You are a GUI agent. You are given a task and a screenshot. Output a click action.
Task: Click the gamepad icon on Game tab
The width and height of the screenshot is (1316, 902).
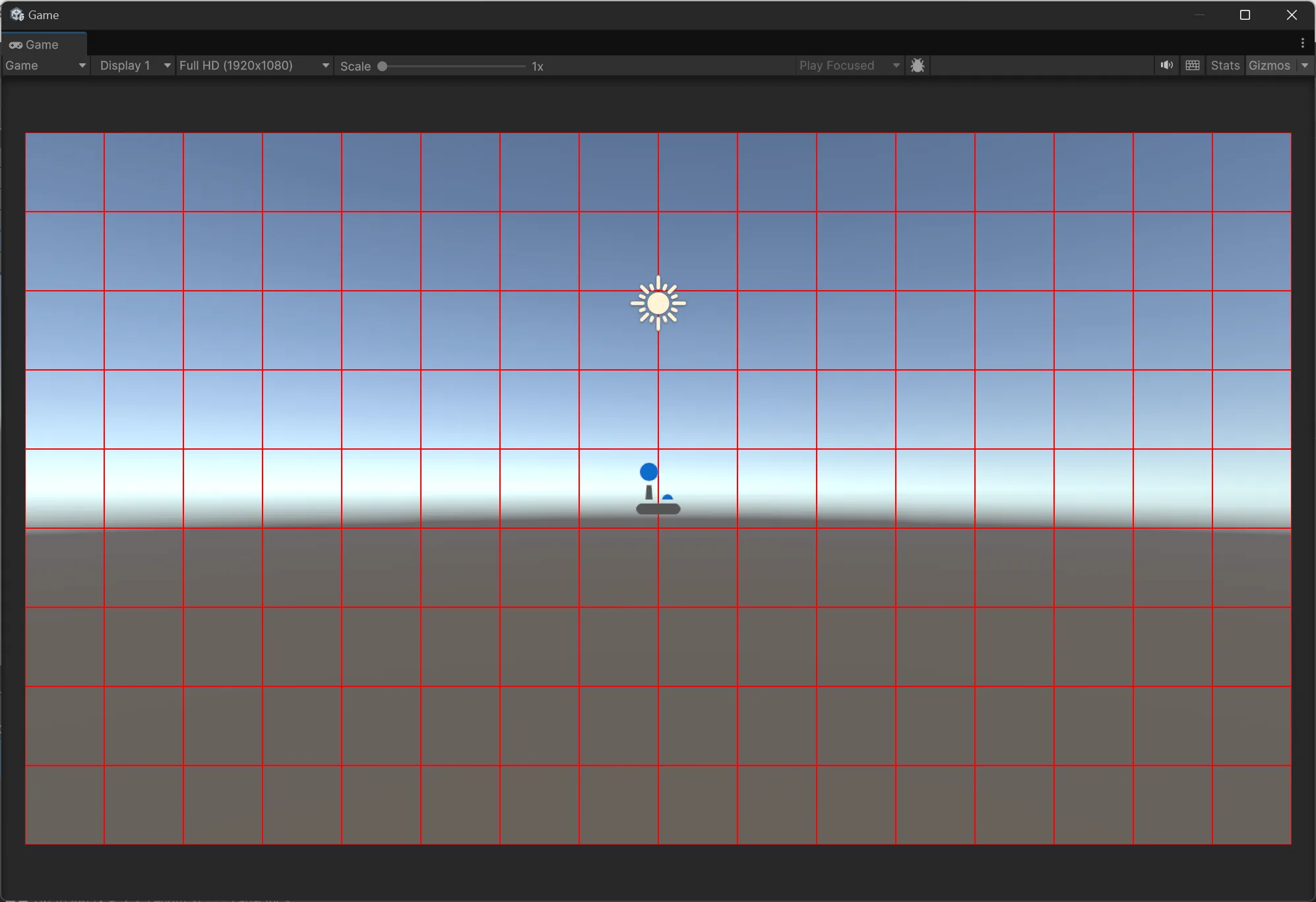click(16, 45)
